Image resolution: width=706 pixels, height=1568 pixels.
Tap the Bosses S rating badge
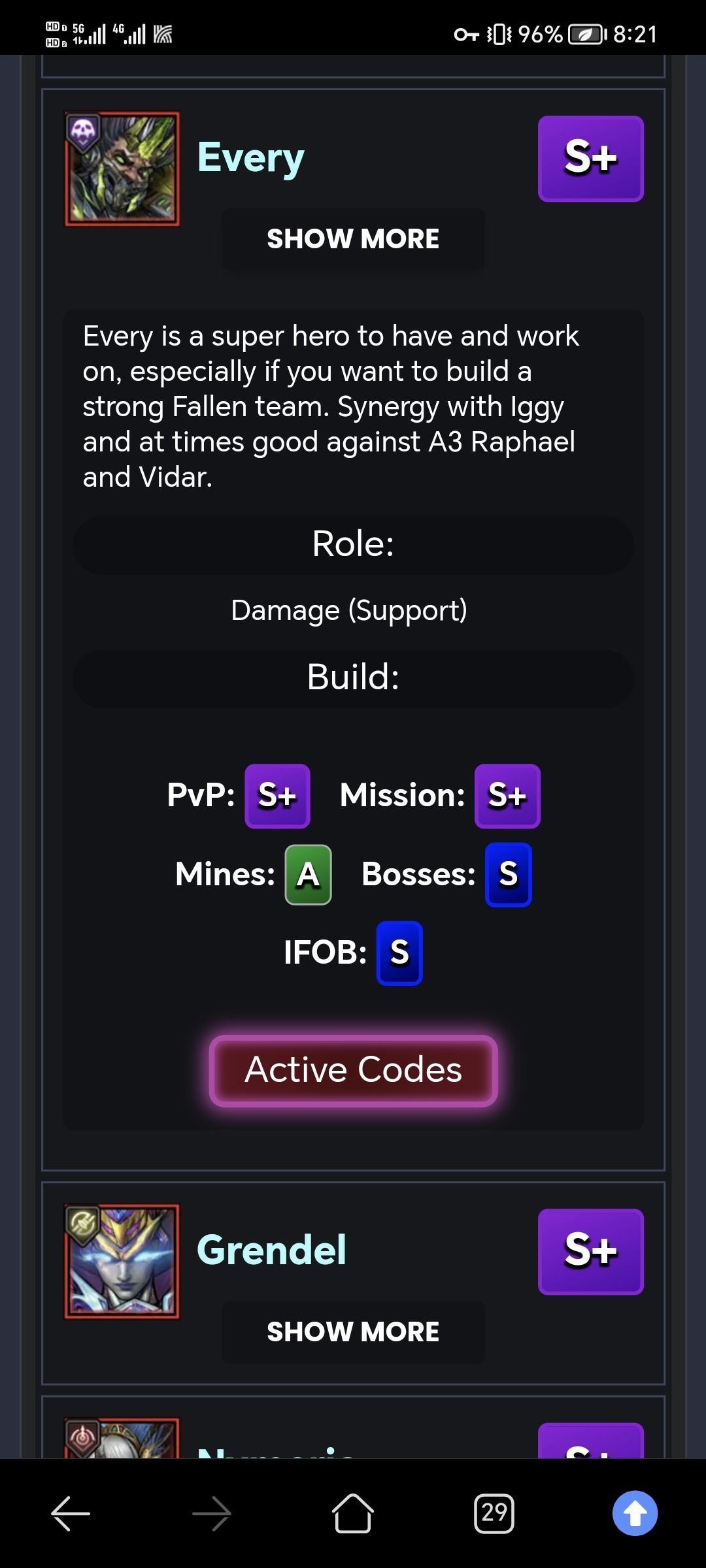pyautogui.click(x=508, y=875)
